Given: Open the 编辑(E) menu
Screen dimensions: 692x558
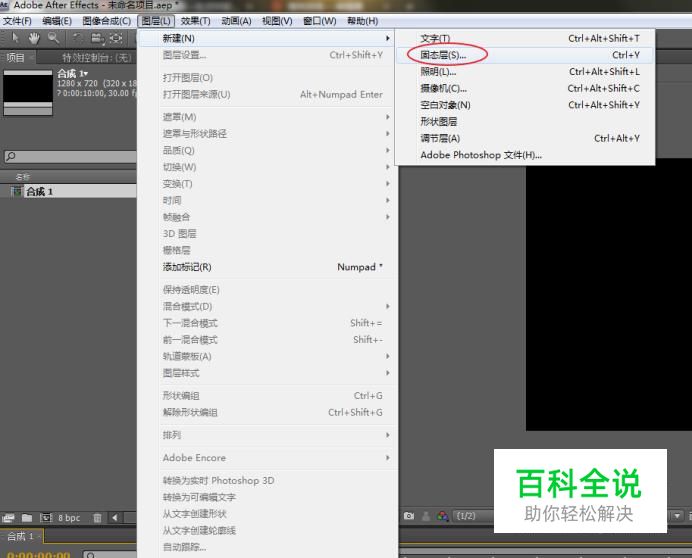Looking at the screenshot, I should point(57,21).
